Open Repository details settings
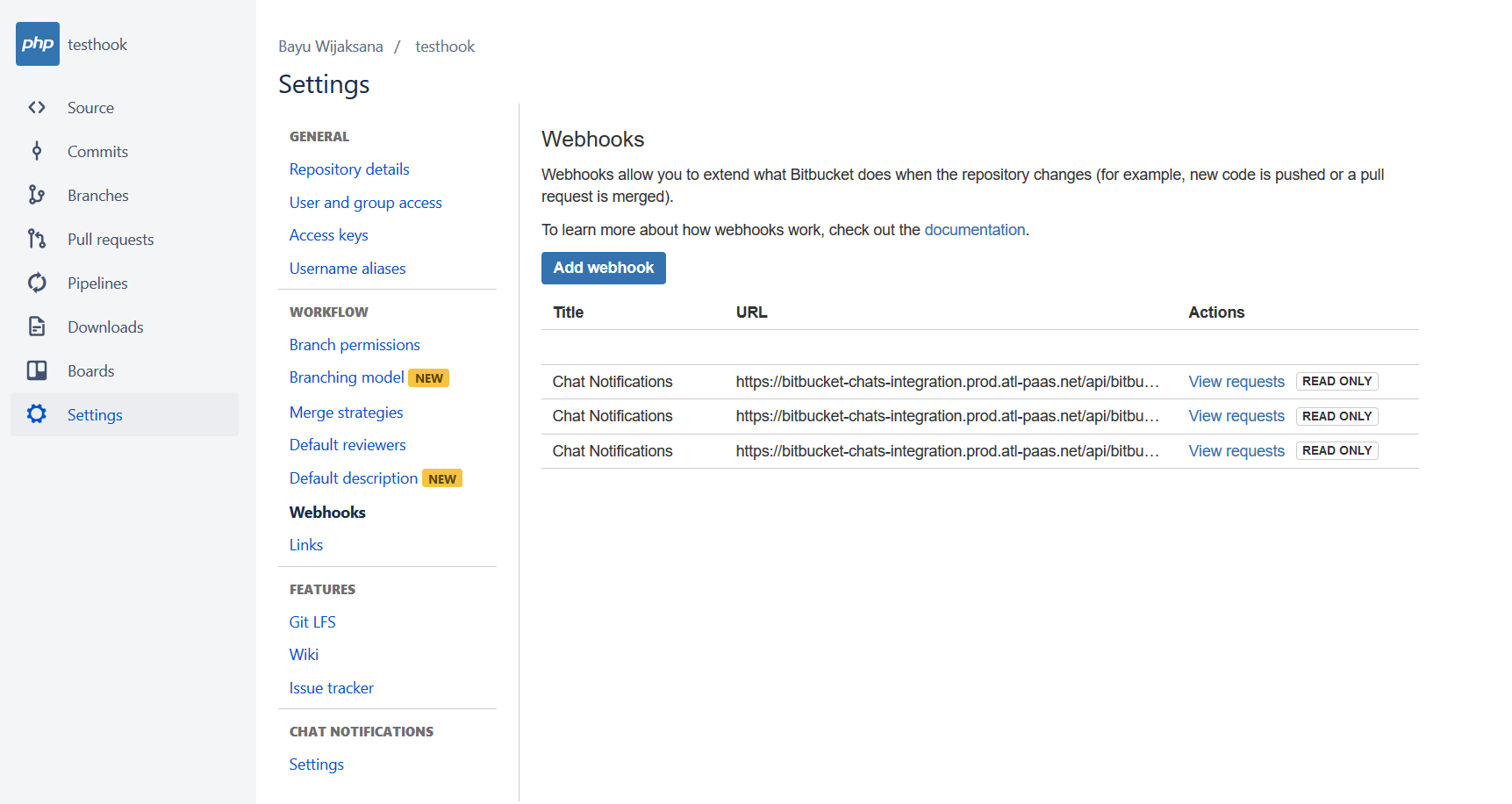The image size is (1512, 804). [x=349, y=169]
